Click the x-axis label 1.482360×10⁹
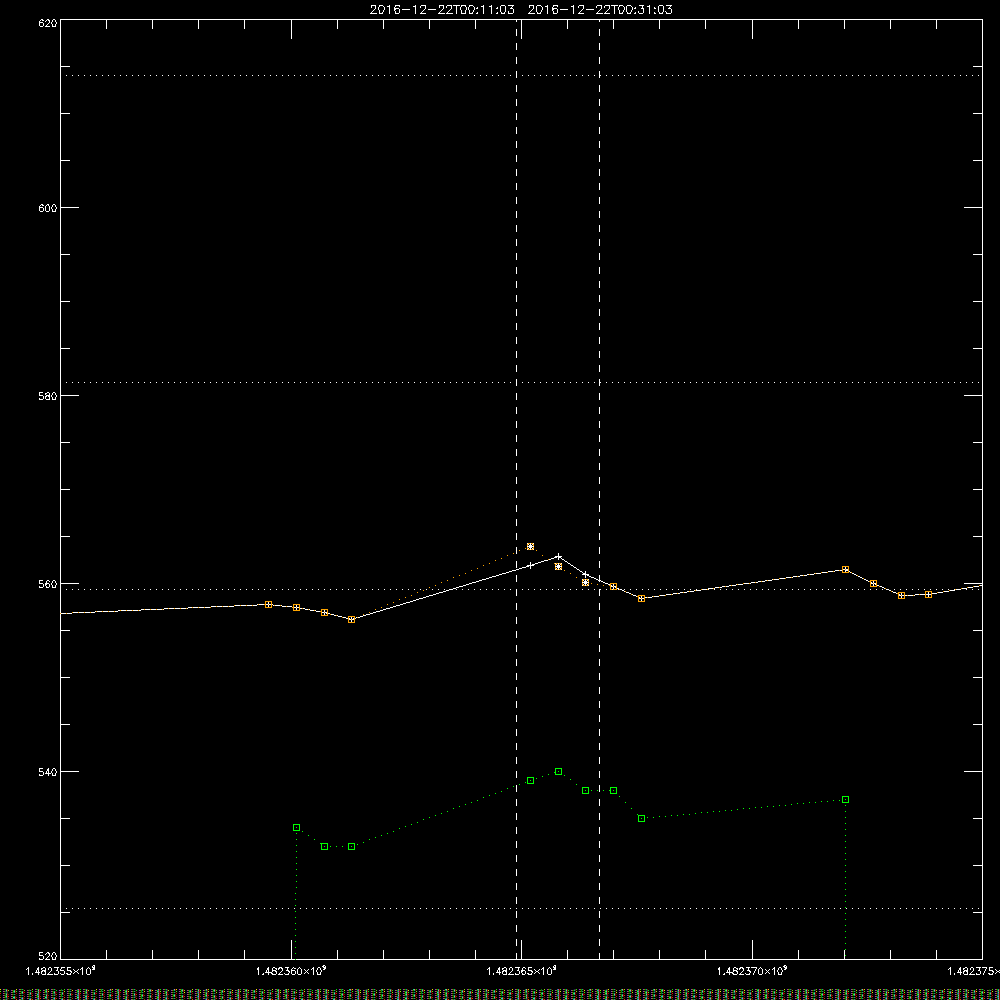This screenshot has height=1000, width=1000. (291, 971)
